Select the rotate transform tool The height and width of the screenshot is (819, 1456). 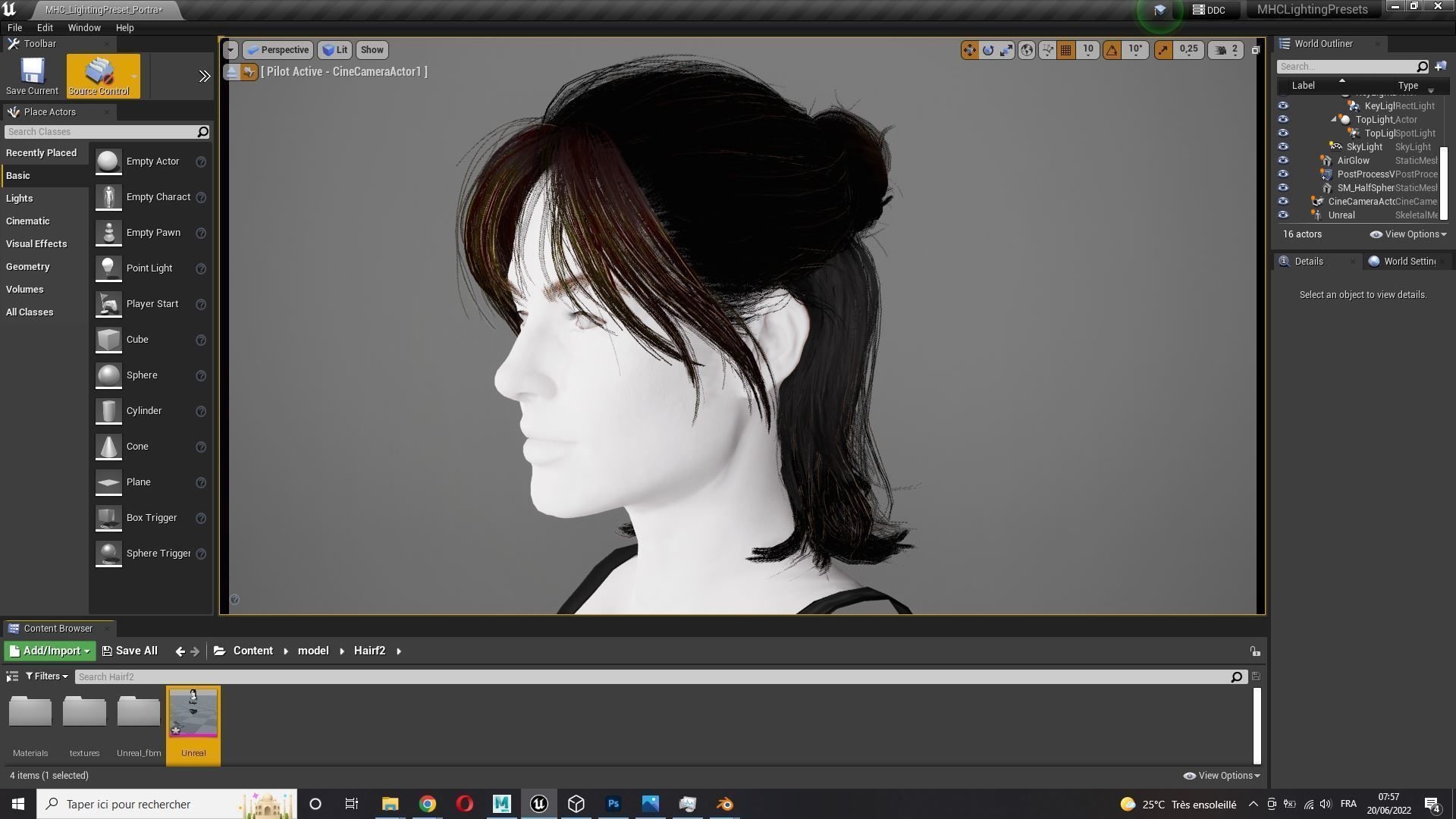click(x=988, y=50)
